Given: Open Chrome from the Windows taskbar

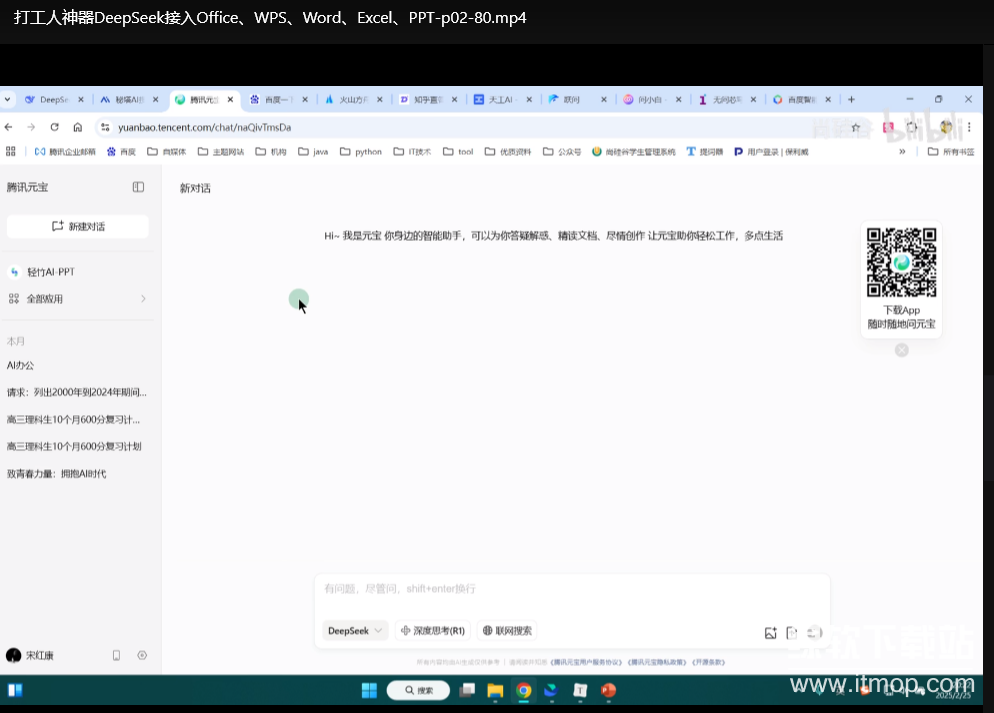Looking at the screenshot, I should [524, 690].
